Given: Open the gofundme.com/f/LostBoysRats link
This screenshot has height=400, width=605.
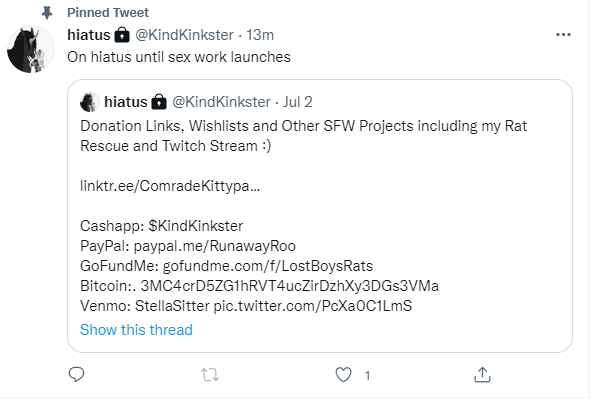Looking at the screenshot, I should coord(268,266).
